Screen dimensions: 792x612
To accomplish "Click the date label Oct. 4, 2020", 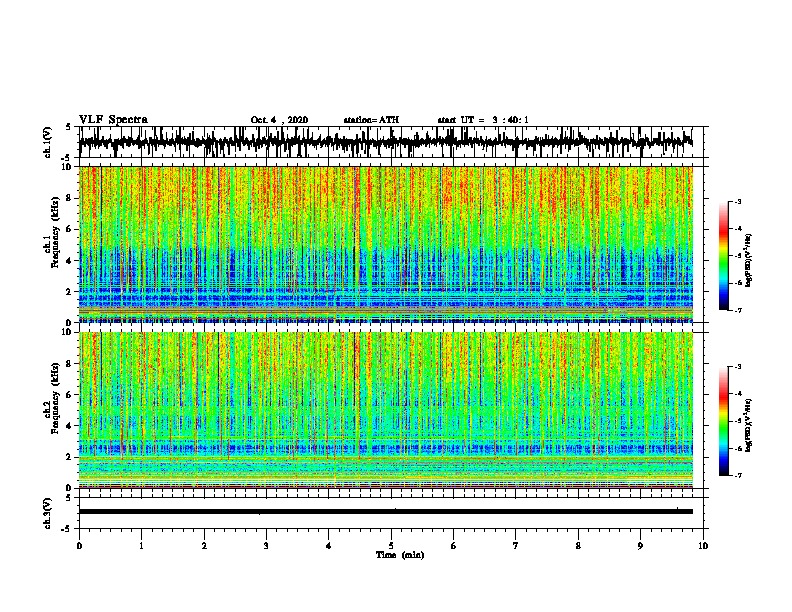I will click(x=279, y=120).
